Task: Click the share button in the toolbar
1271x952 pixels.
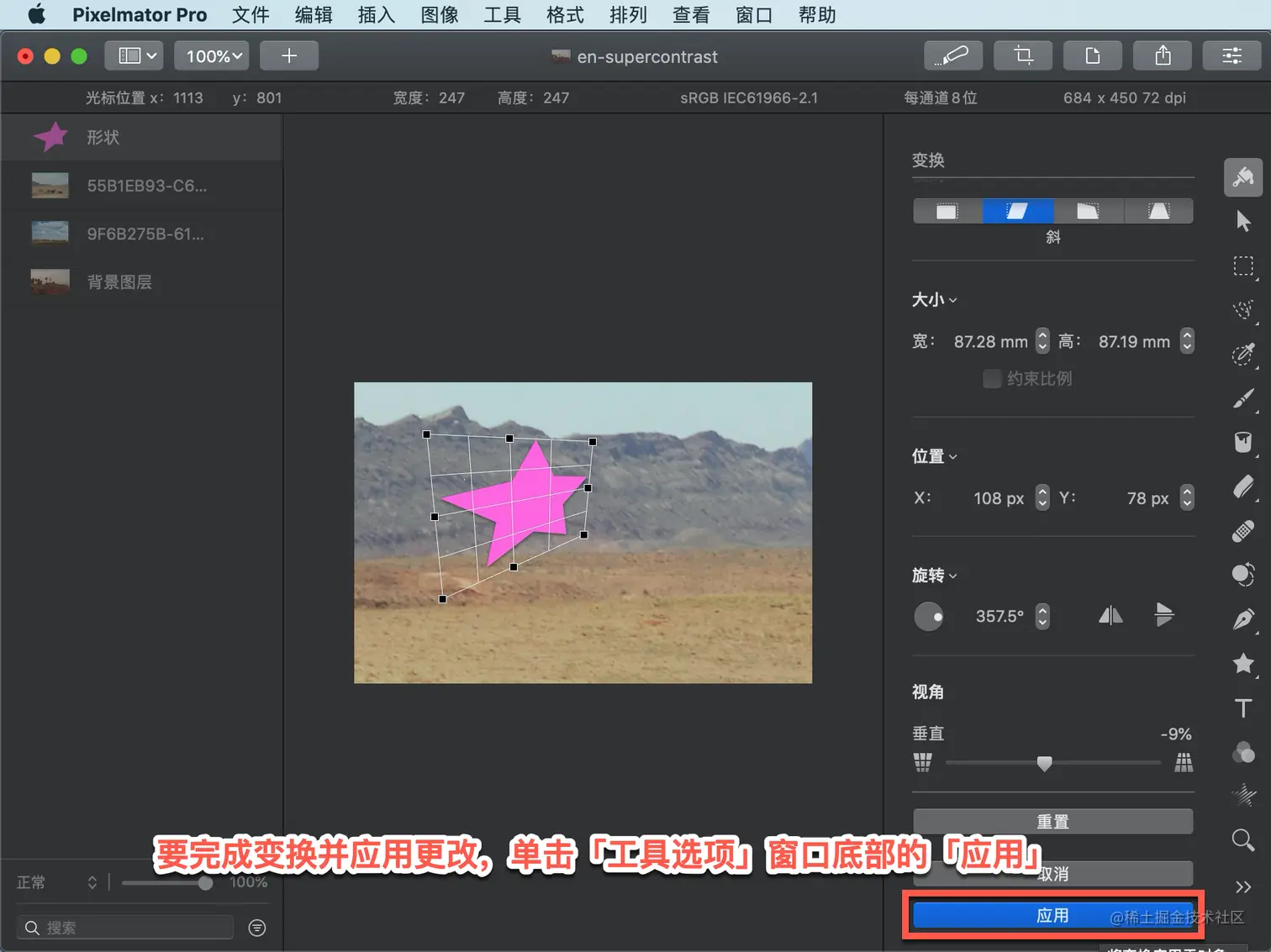Action: point(1163,55)
